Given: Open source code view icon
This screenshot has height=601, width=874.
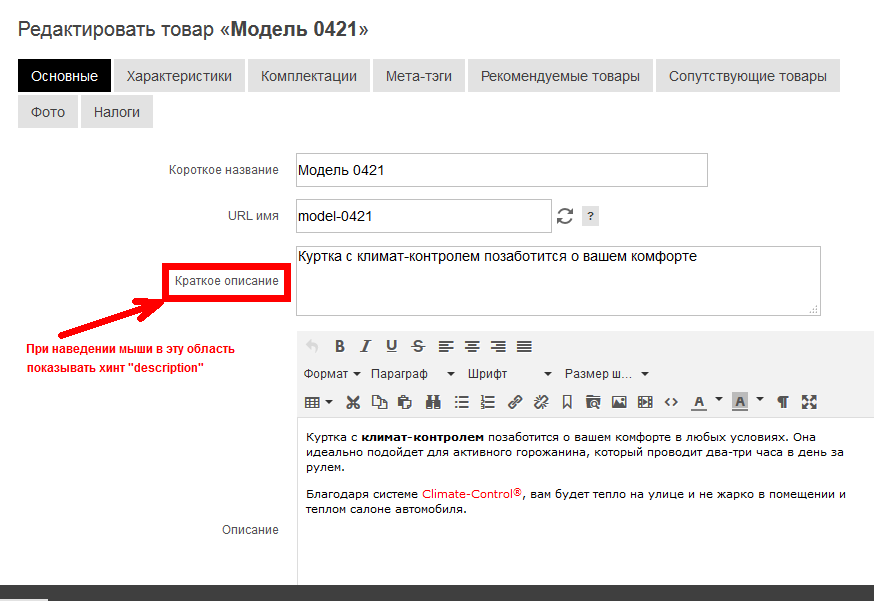Looking at the screenshot, I should (x=671, y=402).
